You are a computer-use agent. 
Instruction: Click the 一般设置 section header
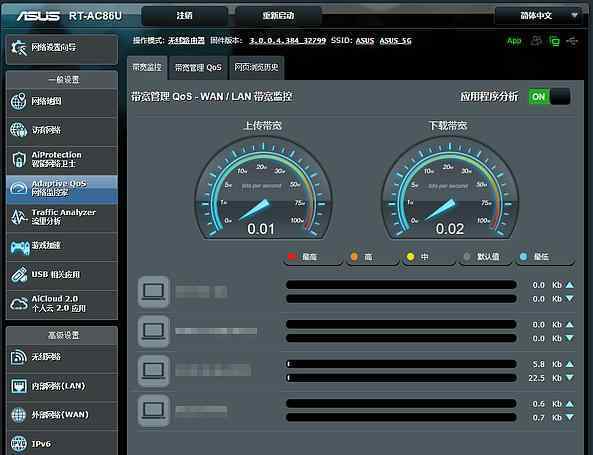click(x=62, y=80)
